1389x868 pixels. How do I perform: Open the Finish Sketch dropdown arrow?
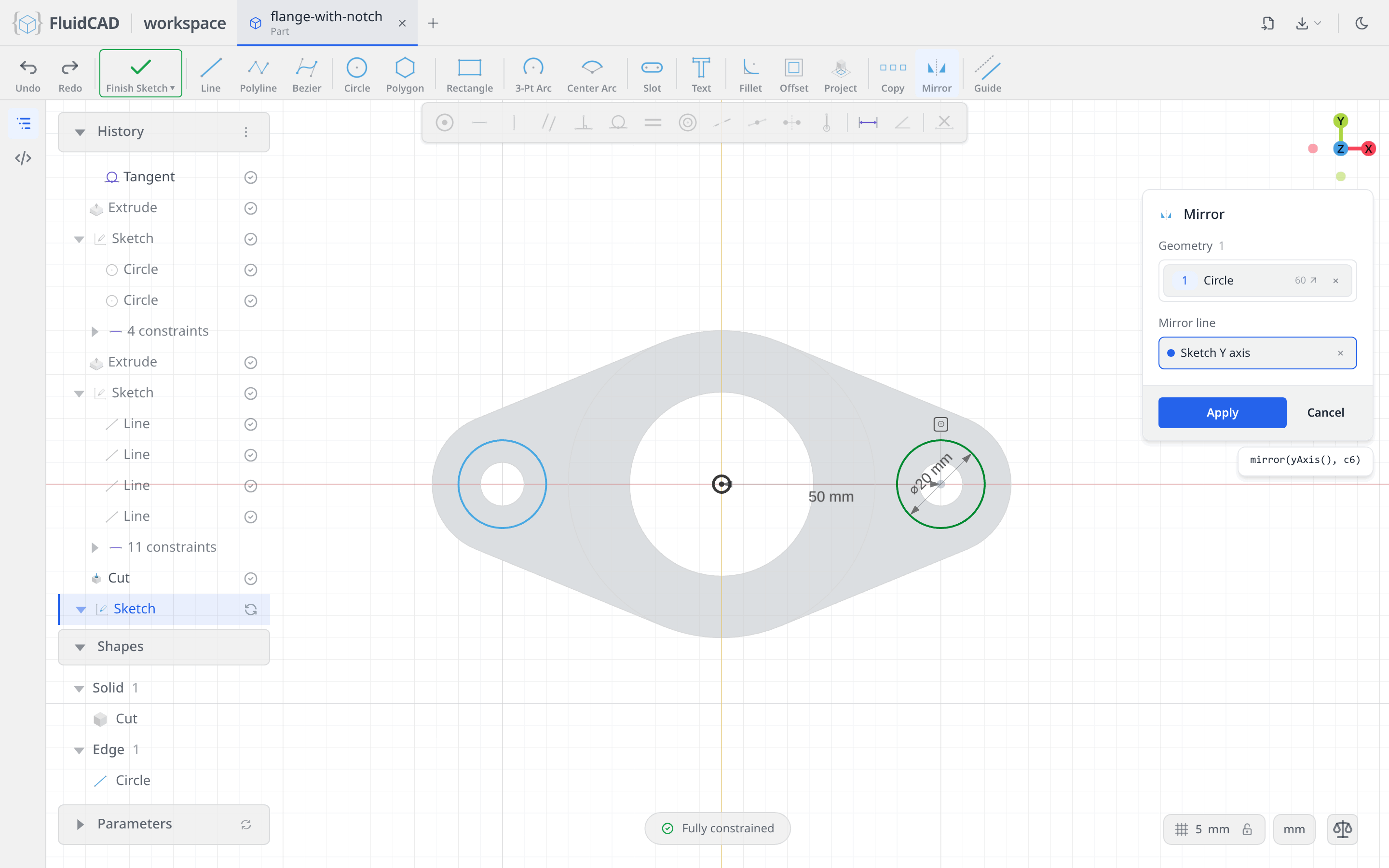(x=172, y=88)
